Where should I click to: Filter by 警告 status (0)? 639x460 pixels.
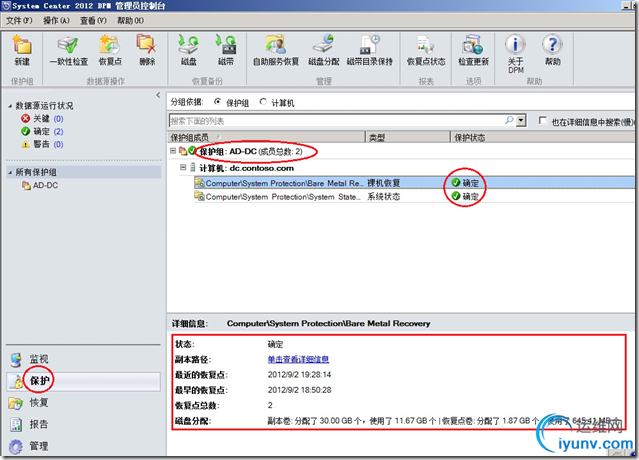coord(42,144)
